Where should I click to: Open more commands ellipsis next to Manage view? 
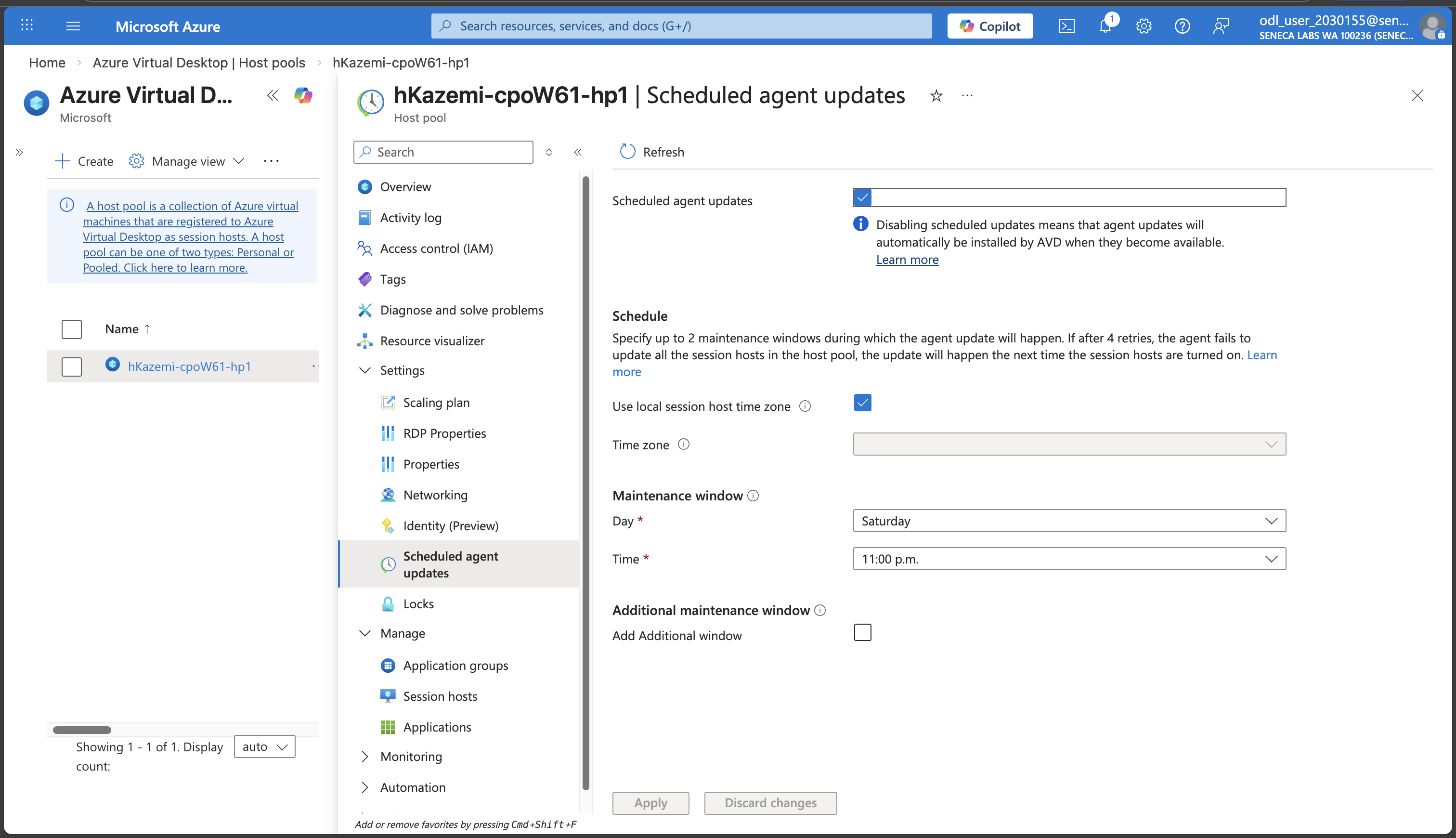271,161
